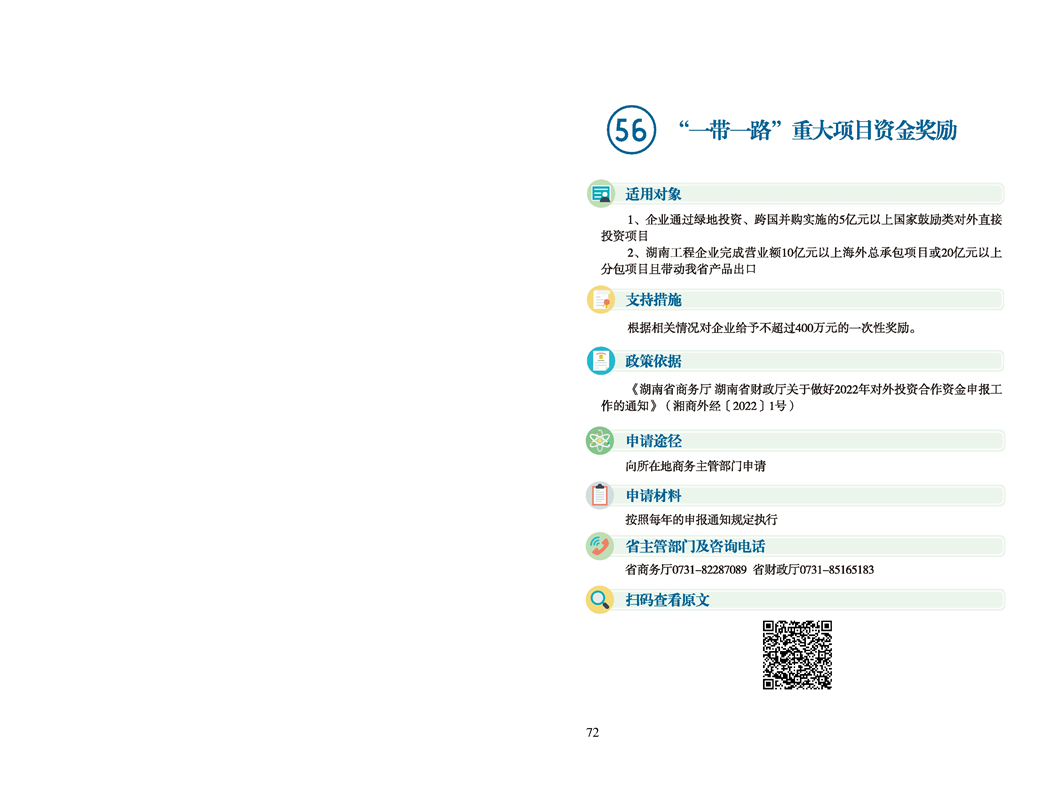Click the page number 72
The image size is (1058, 793).
pos(592,732)
